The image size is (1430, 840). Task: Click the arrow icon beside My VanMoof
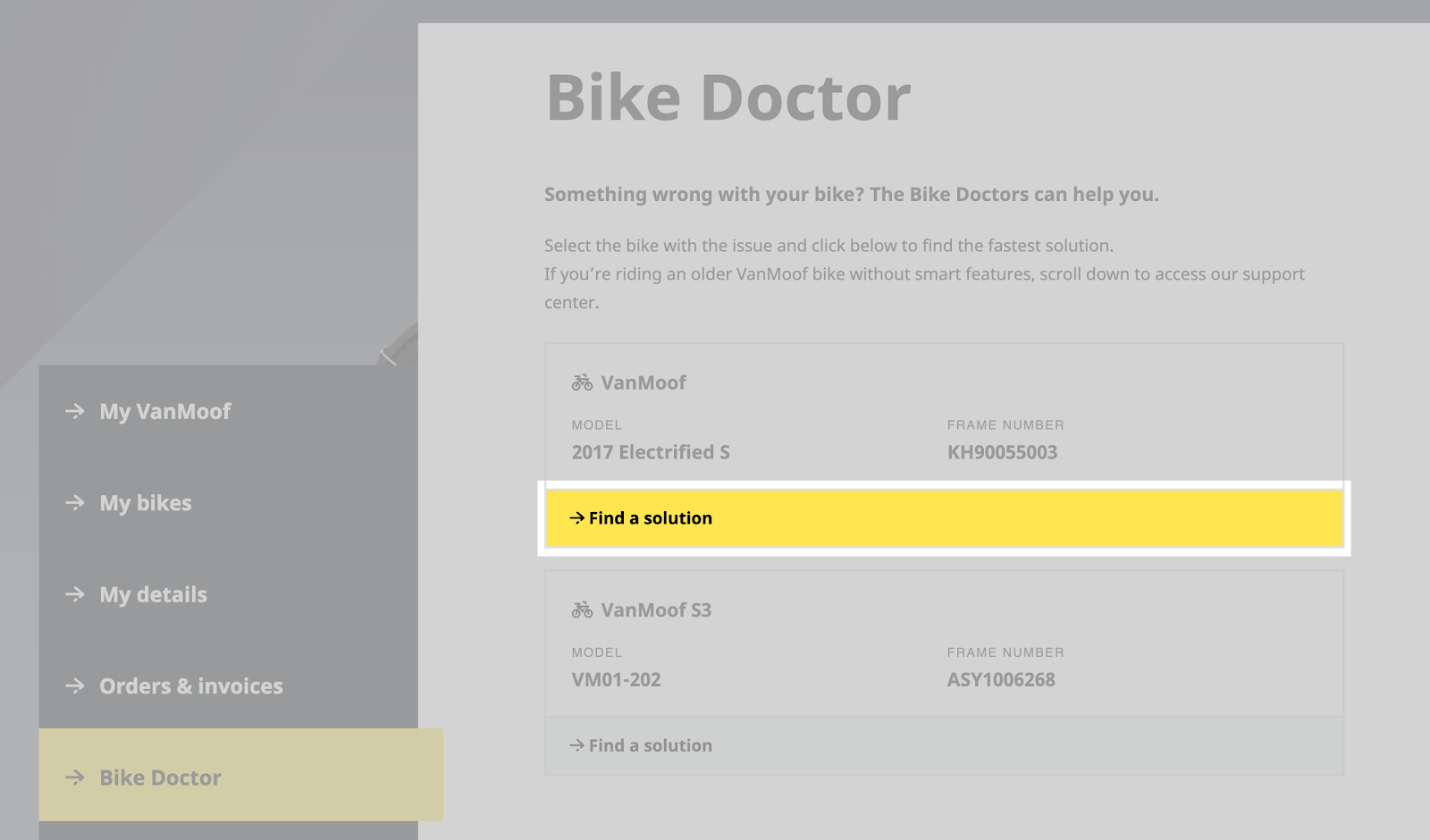(75, 411)
